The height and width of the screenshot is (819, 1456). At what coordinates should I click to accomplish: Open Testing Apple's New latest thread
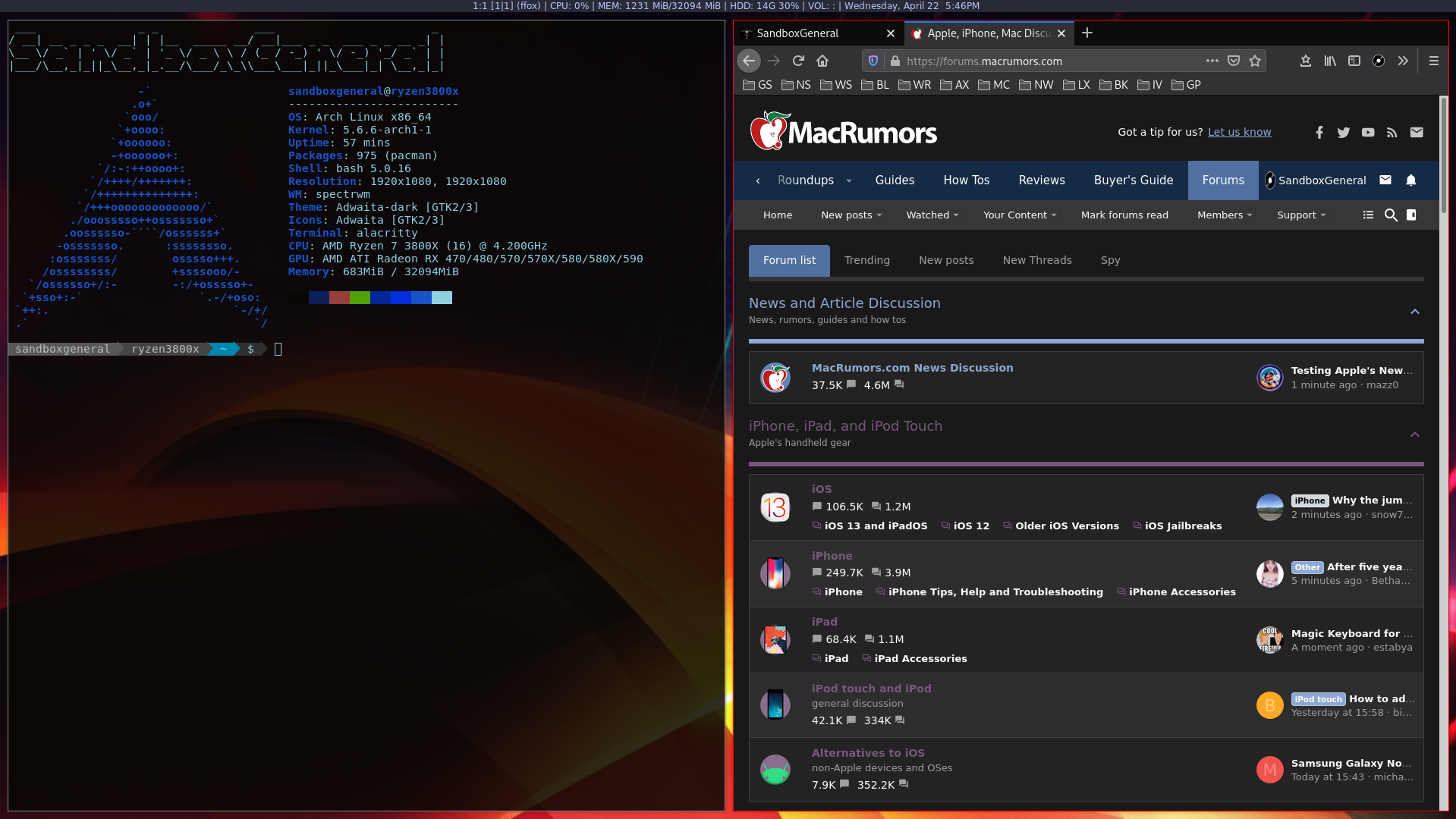1351,370
